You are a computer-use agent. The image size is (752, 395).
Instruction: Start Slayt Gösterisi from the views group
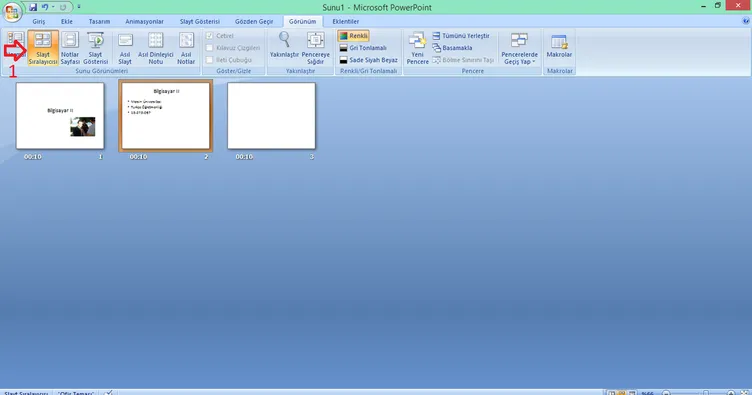tap(95, 48)
